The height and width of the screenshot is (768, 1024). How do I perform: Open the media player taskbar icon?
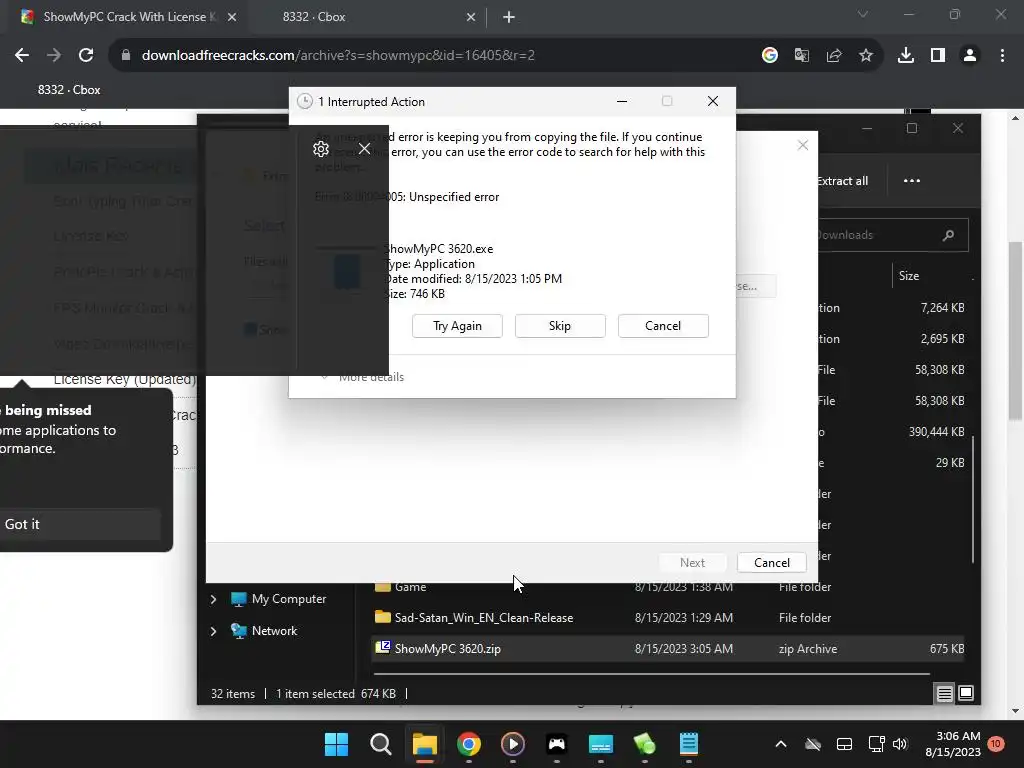coord(513,744)
